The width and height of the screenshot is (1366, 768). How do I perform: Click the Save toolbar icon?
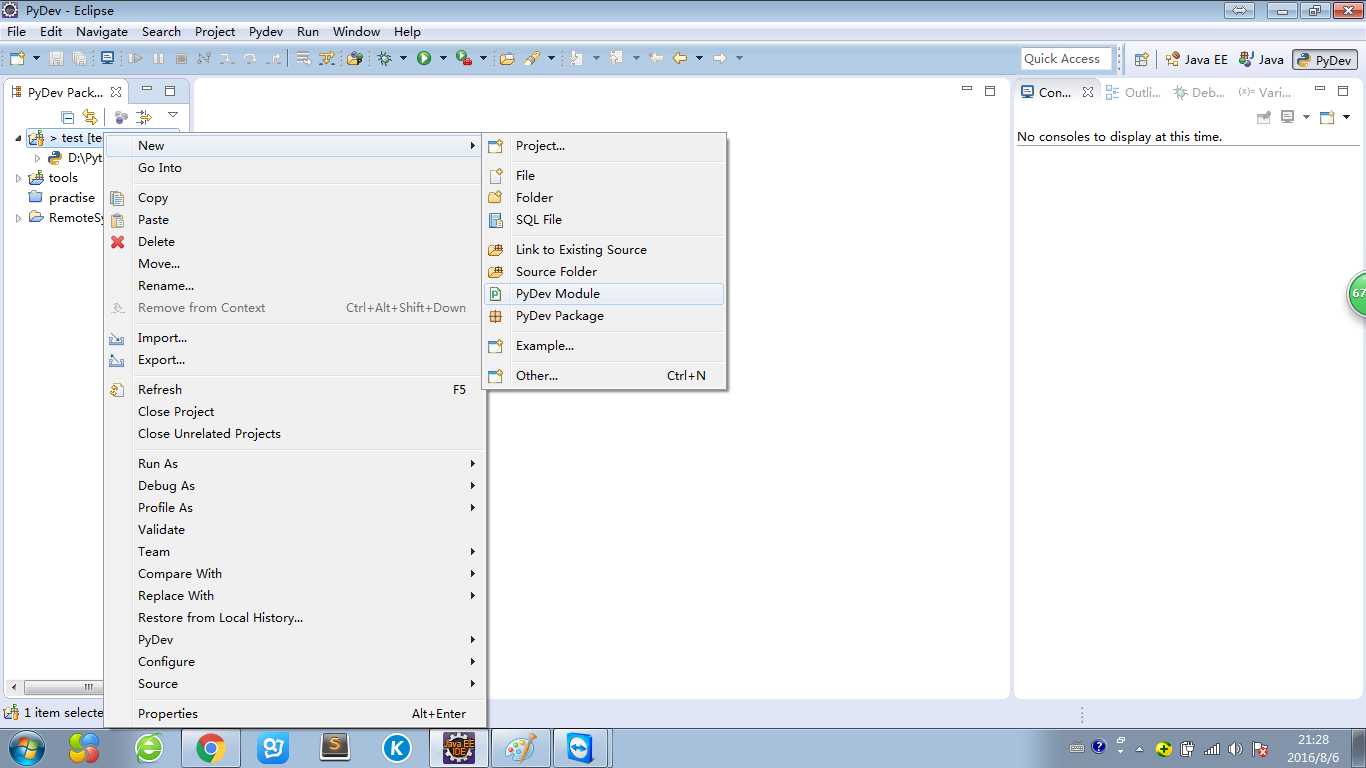(x=56, y=58)
